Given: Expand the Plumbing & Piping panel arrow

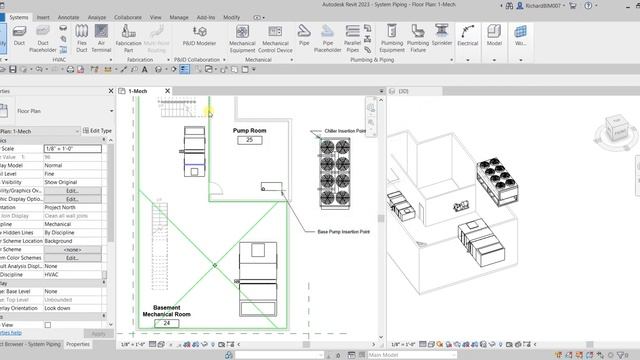Looking at the screenshot, I should pyautogui.click(x=451, y=60).
